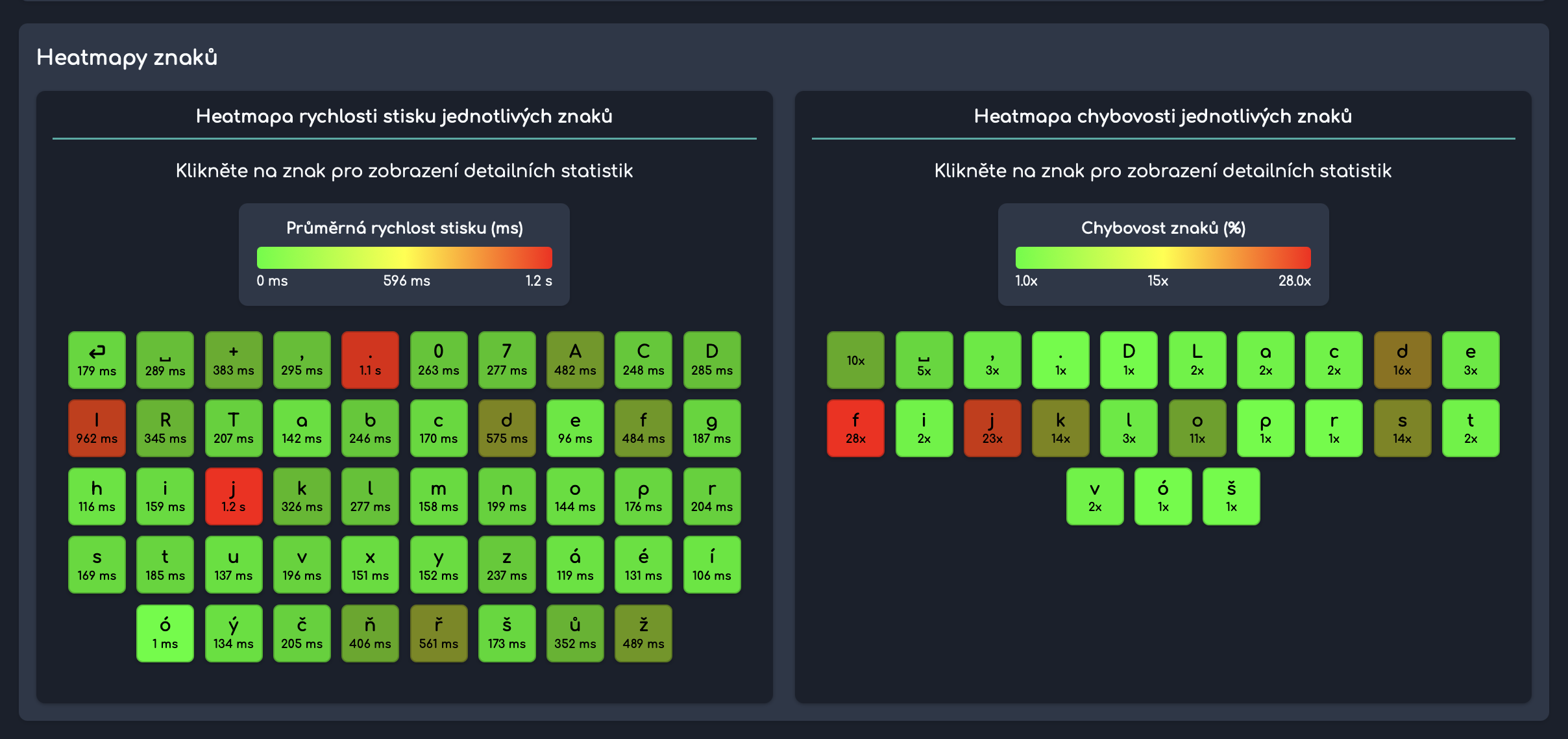Viewport: 1568px width, 739px height.
Task: Open the 'j' error tile showing 23x
Action: [x=992, y=428]
